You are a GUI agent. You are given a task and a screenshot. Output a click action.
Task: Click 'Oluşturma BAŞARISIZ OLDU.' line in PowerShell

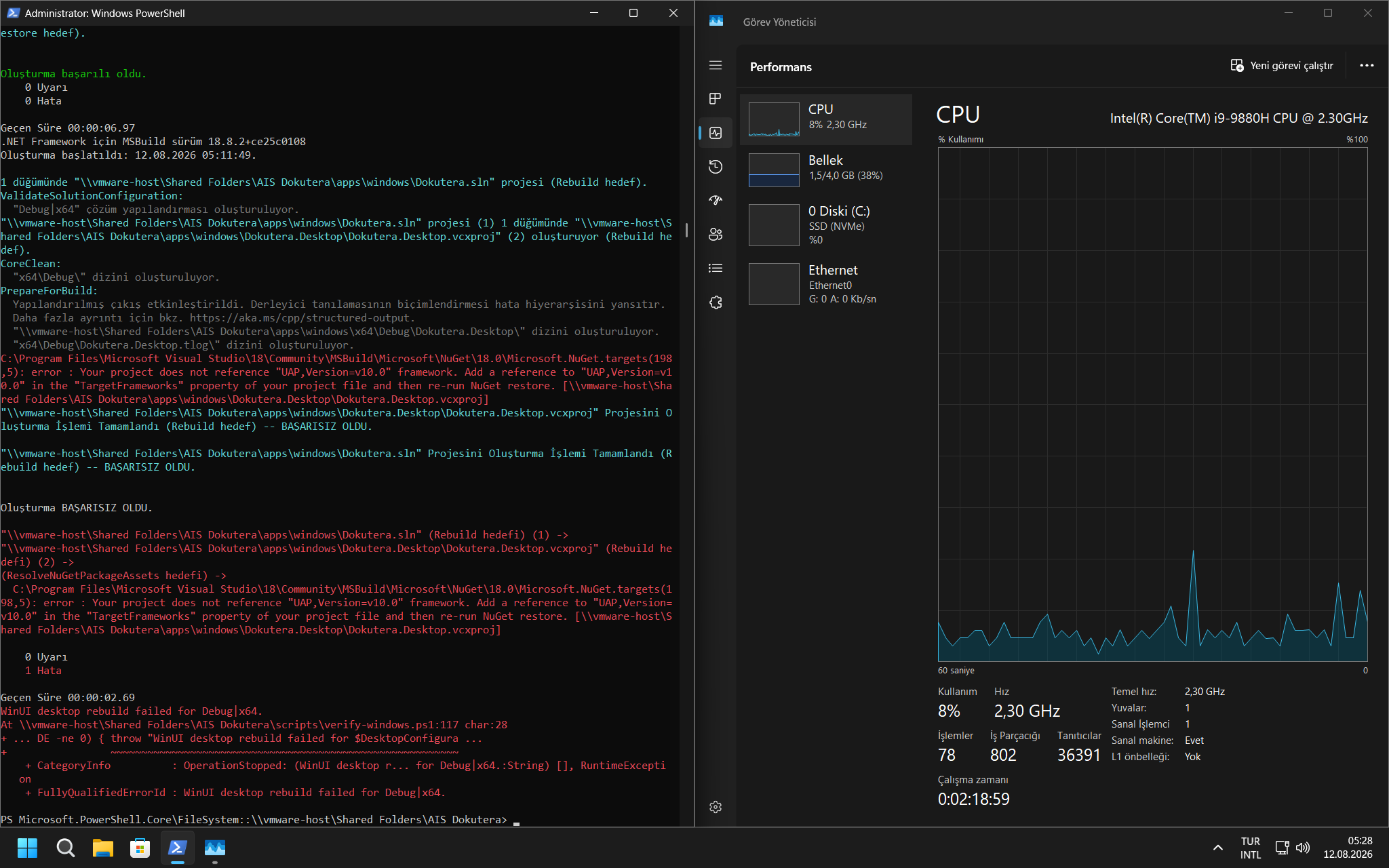(x=76, y=507)
